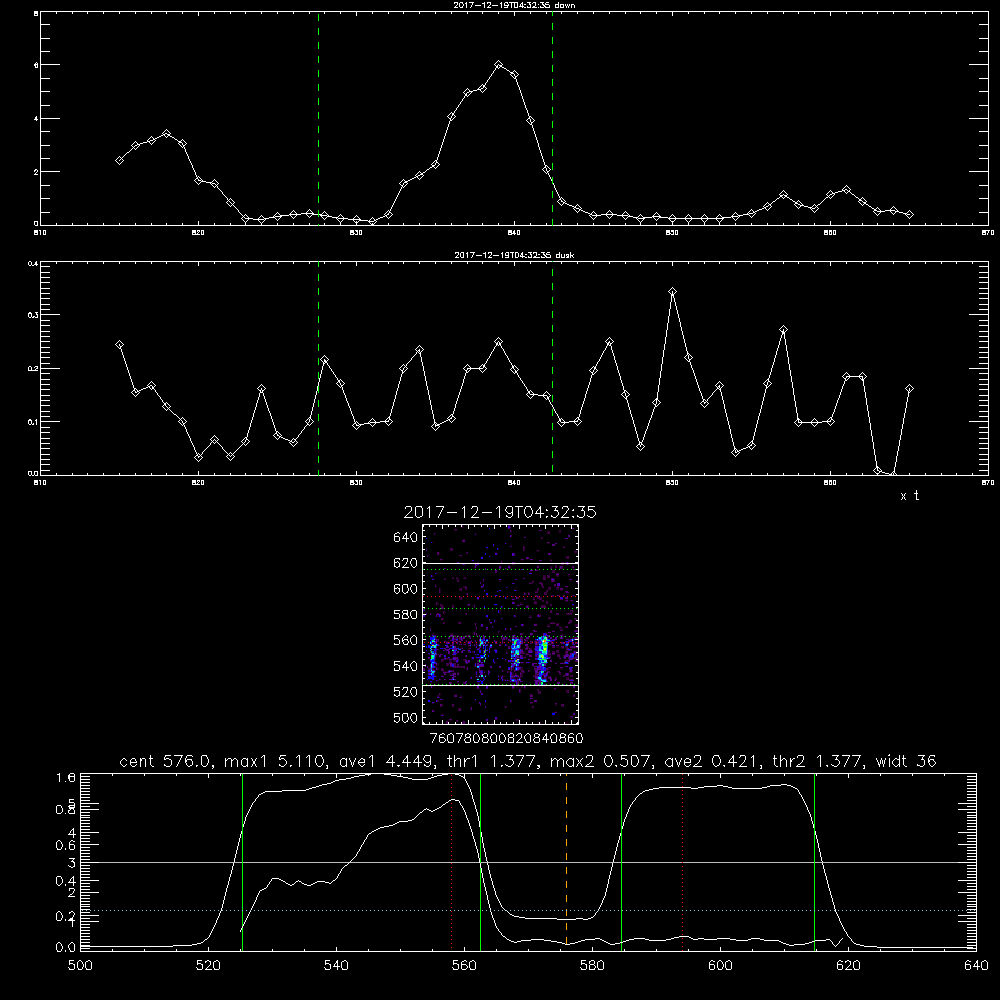
Task: Select the first data point of the dawn curve
Action: tap(119, 160)
